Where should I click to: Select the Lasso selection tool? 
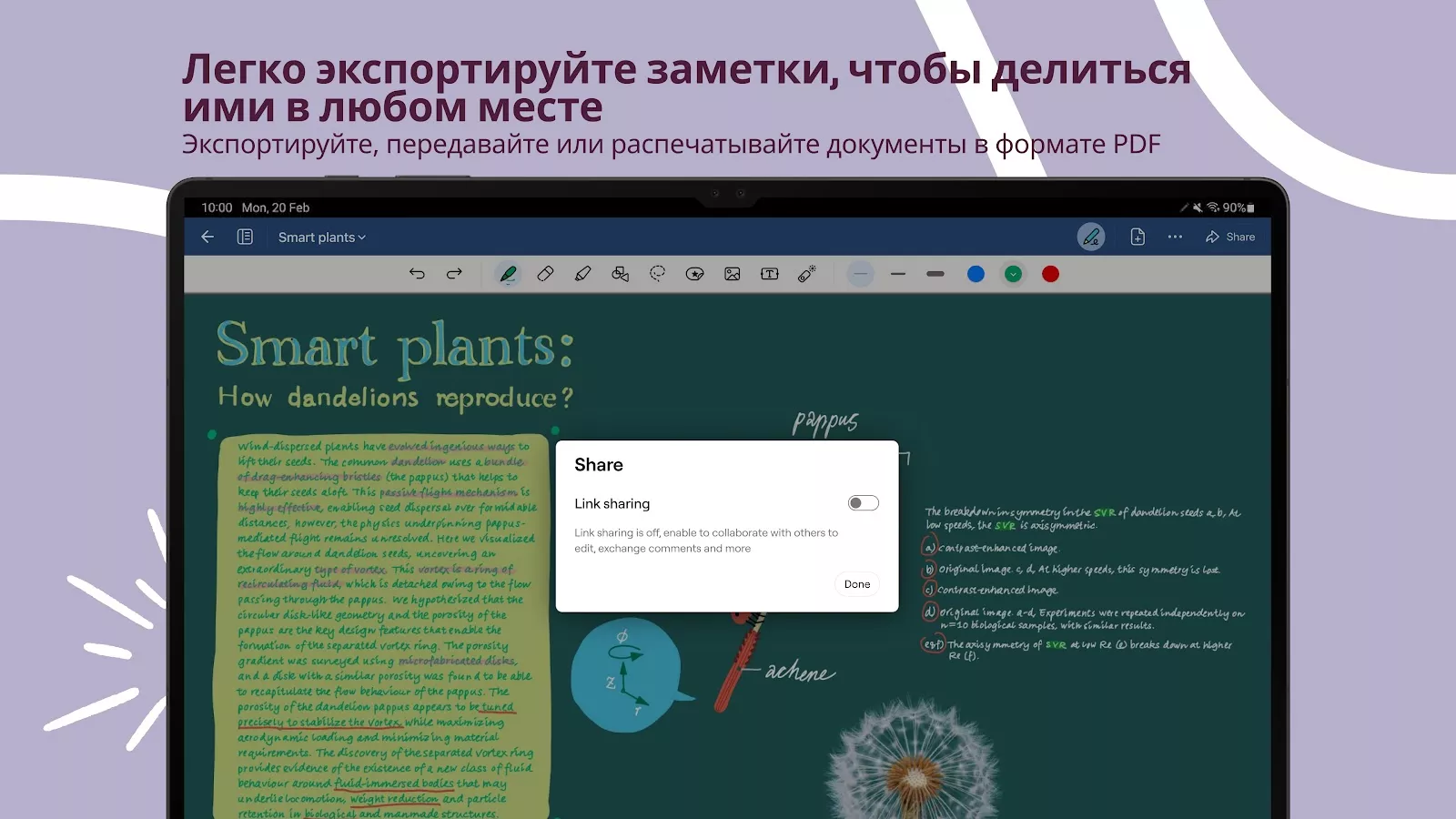(658, 274)
